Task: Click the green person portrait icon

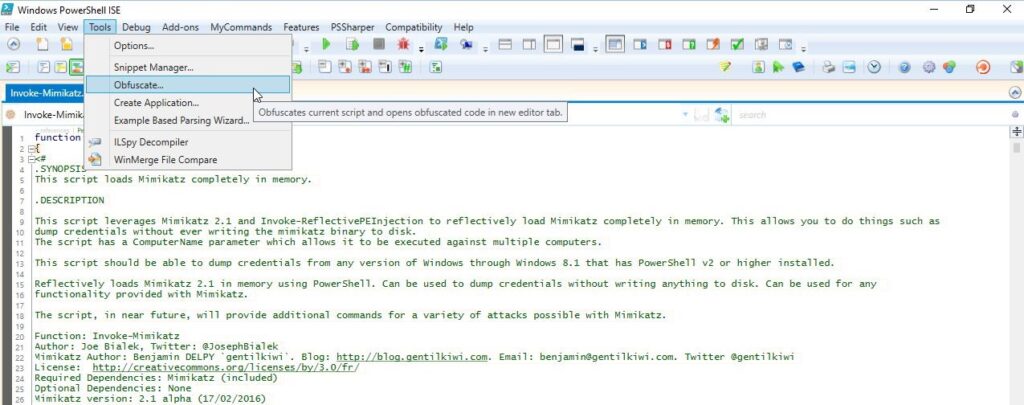Action: (758, 67)
